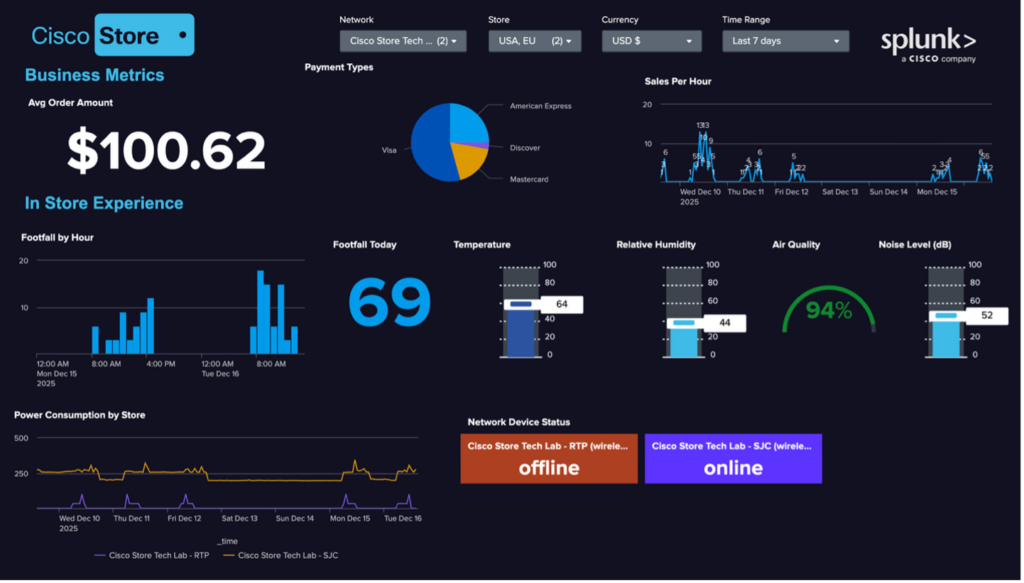Image resolution: width=1024 pixels, height=583 pixels.
Task: Click the offline RTP network device tile
Action: coord(549,459)
